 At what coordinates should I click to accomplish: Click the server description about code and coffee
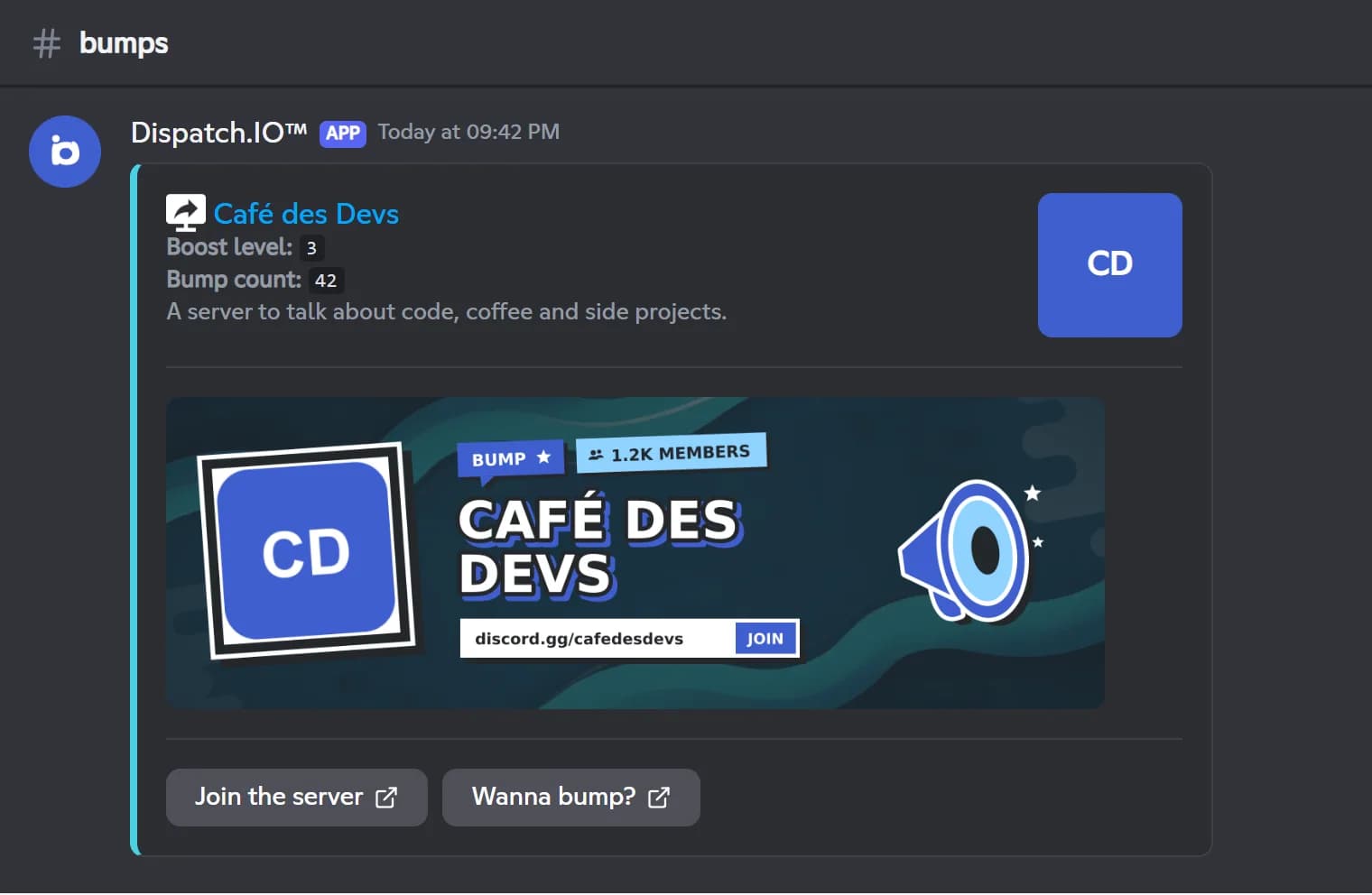[x=447, y=312]
